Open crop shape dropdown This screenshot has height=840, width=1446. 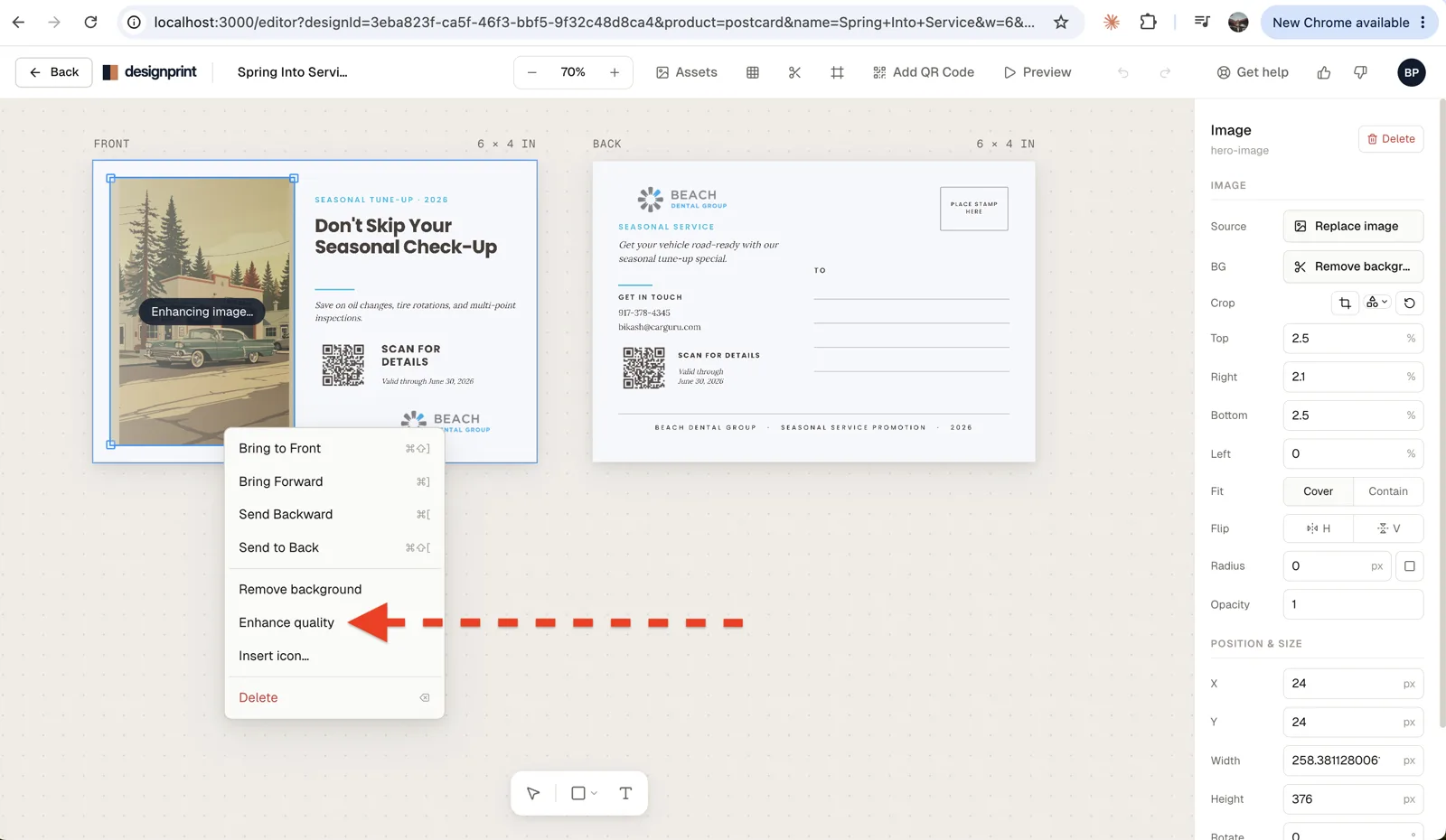point(1377,303)
